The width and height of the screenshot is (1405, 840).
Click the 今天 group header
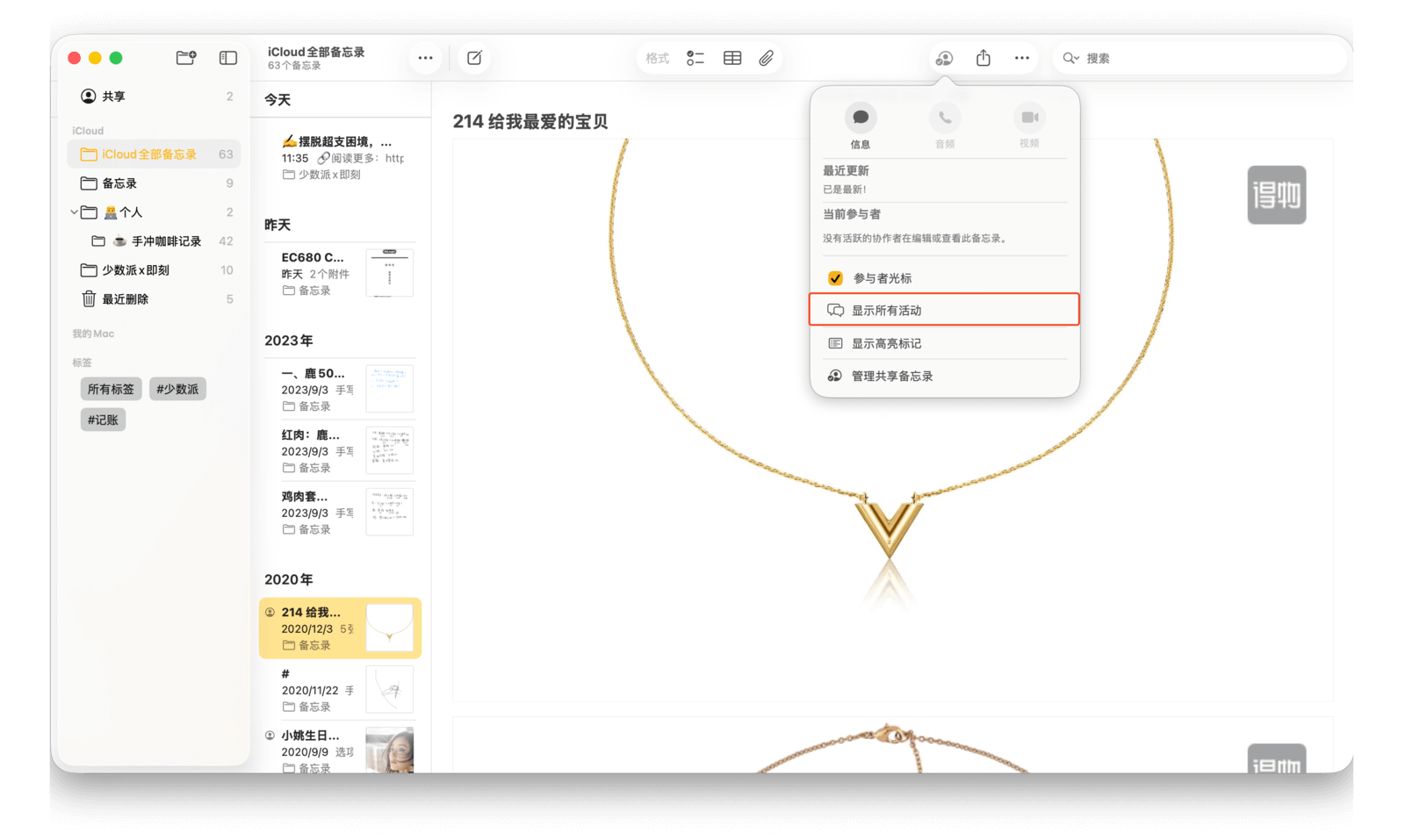(x=277, y=100)
